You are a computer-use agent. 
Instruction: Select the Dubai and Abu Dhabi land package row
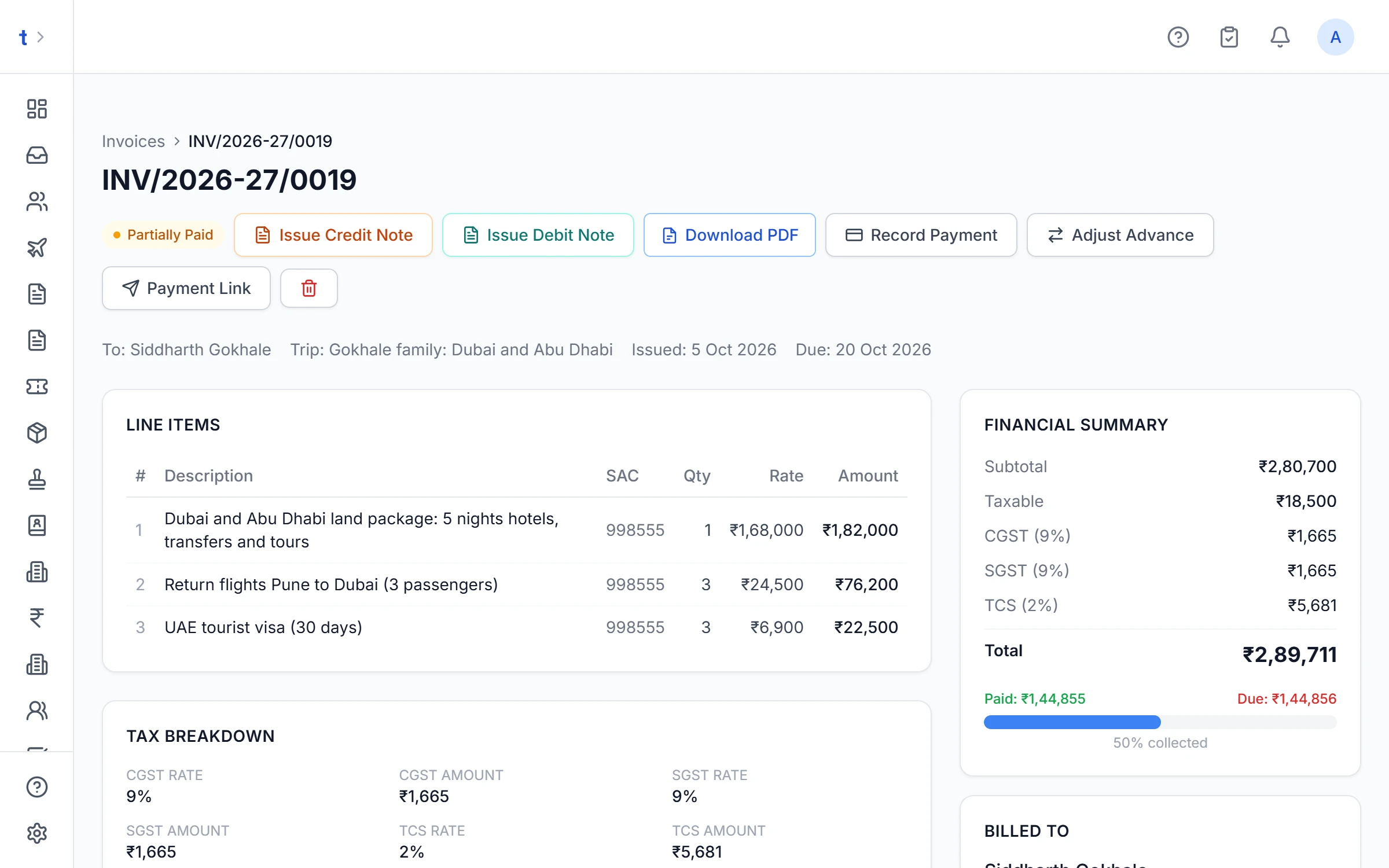click(x=517, y=530)
